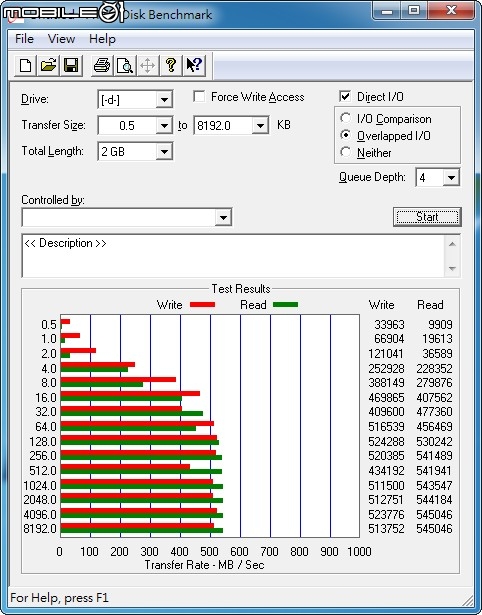Expand the Controlled by dropdown
Screen dimensions: 482x615
[223, 217]
